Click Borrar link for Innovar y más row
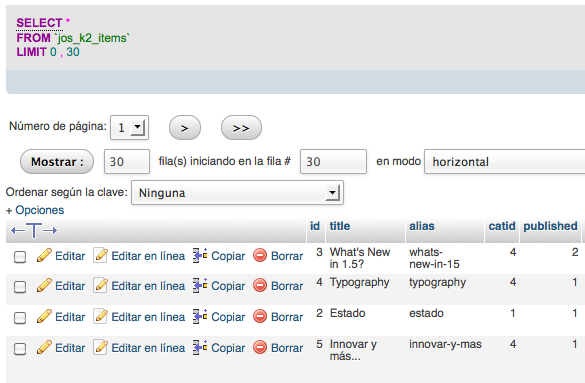 pyautogui.click(x=287, y=348)
